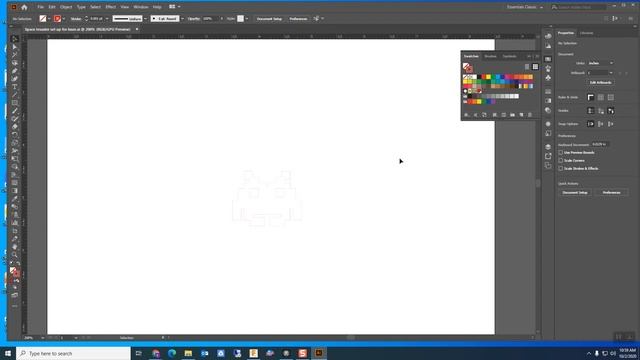Click the Illustrator Home icon
The image size is (640, 360).
point(24,7)
